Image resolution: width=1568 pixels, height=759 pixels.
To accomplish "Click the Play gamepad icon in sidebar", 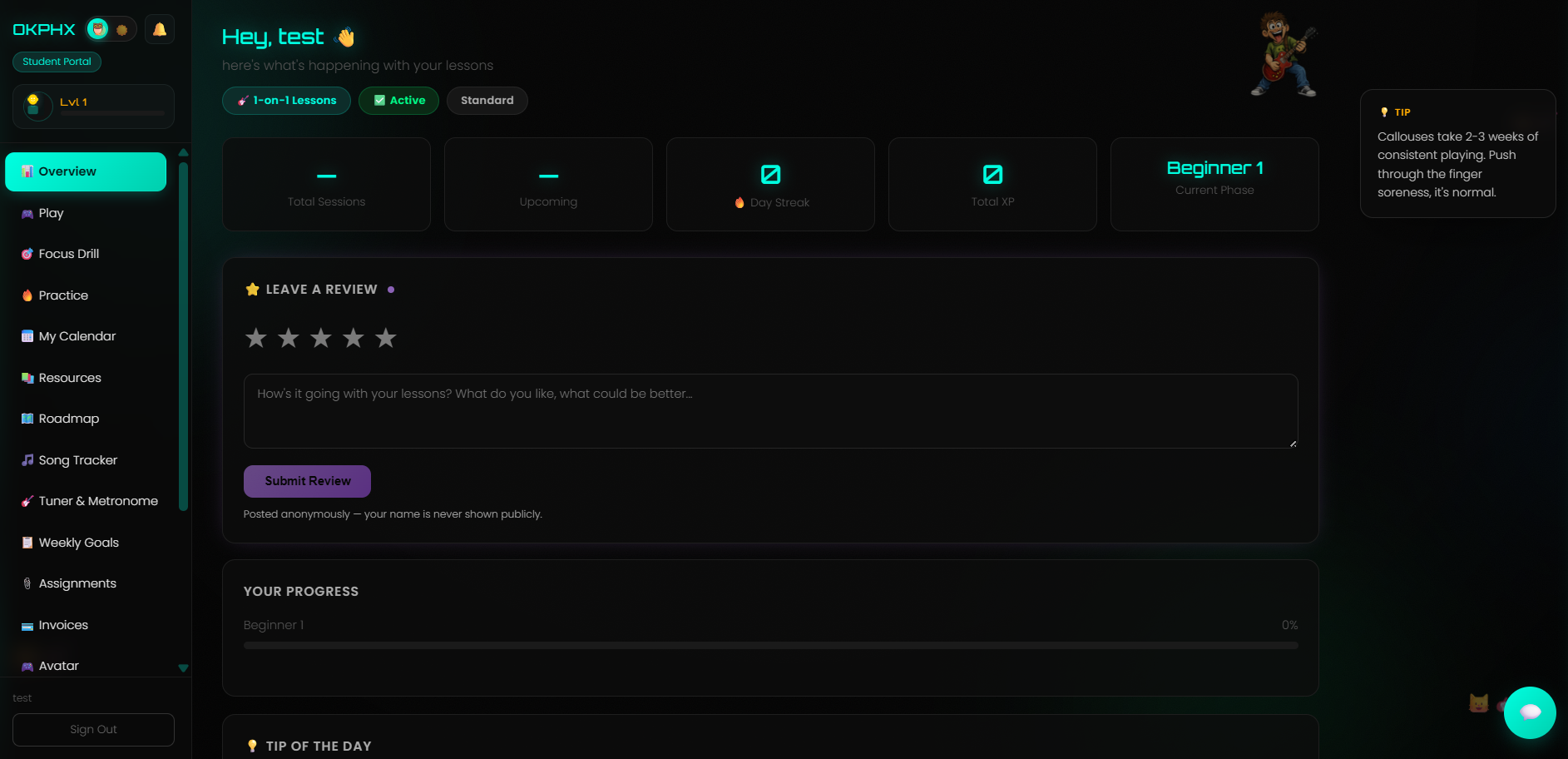I will 27,214.
